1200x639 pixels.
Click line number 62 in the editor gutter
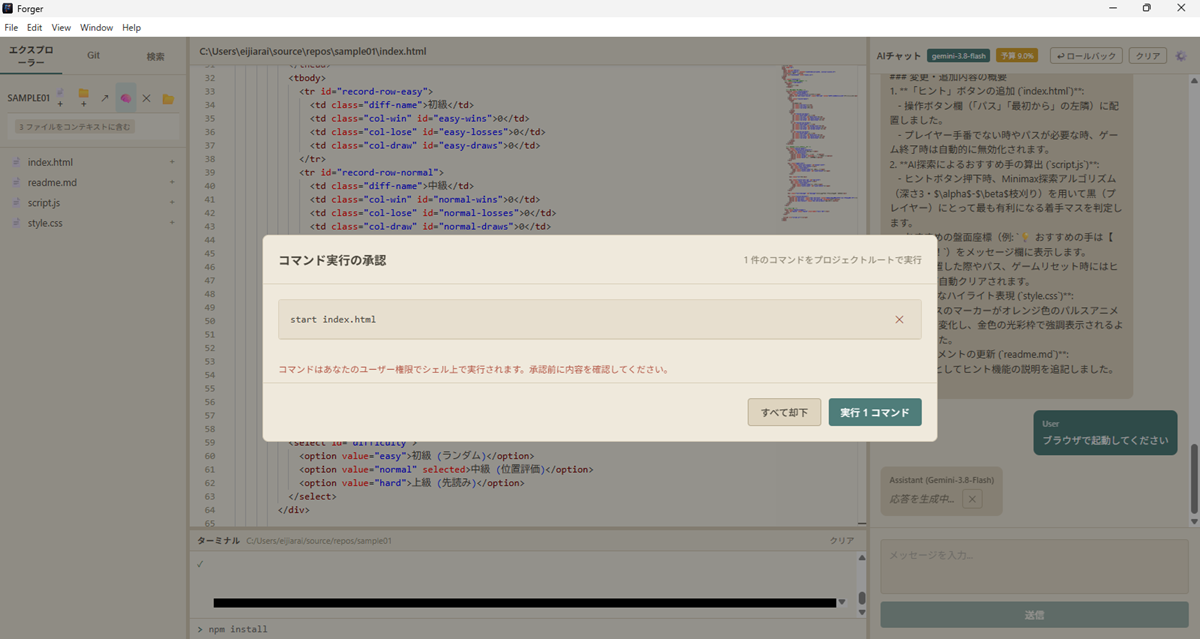pyautogui.click(x=209, y=482)
